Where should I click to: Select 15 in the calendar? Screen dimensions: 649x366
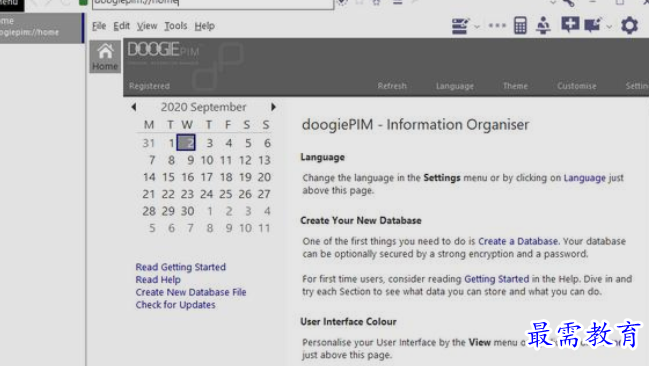168,177
